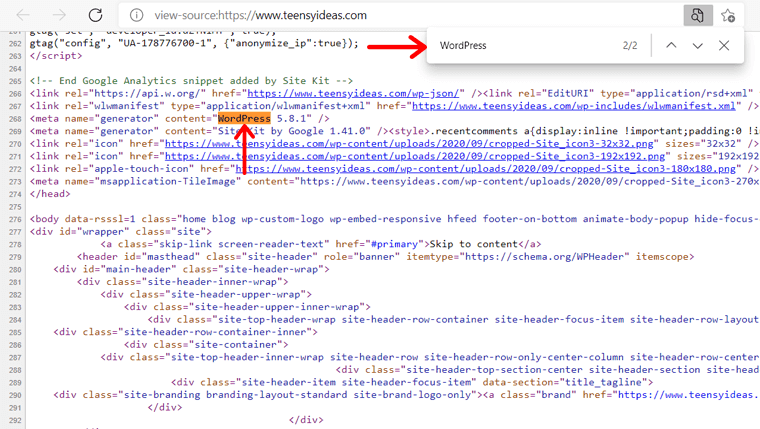Click line number 290

15,396
